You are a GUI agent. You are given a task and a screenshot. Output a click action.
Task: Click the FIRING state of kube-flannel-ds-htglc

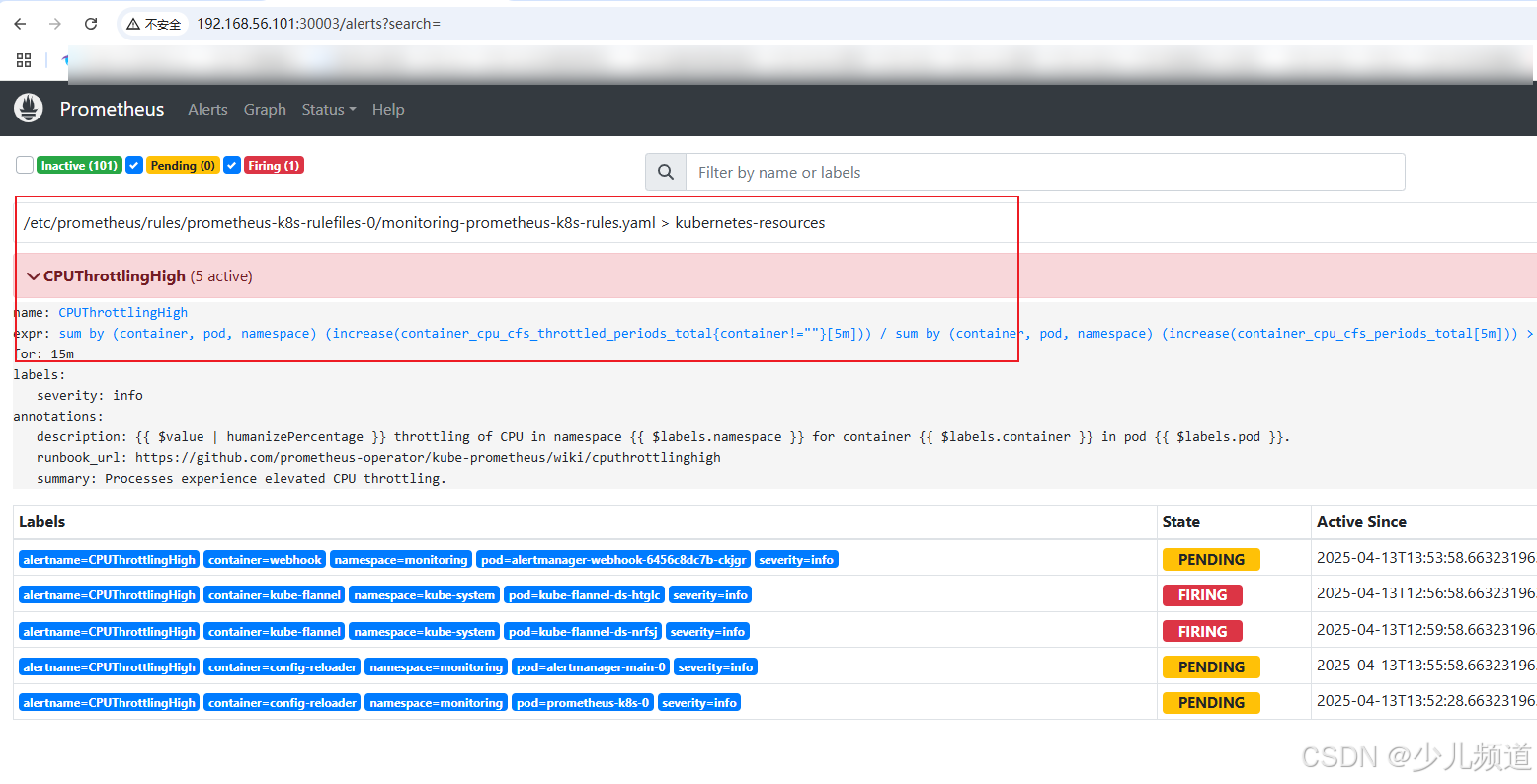(1202, 595)
